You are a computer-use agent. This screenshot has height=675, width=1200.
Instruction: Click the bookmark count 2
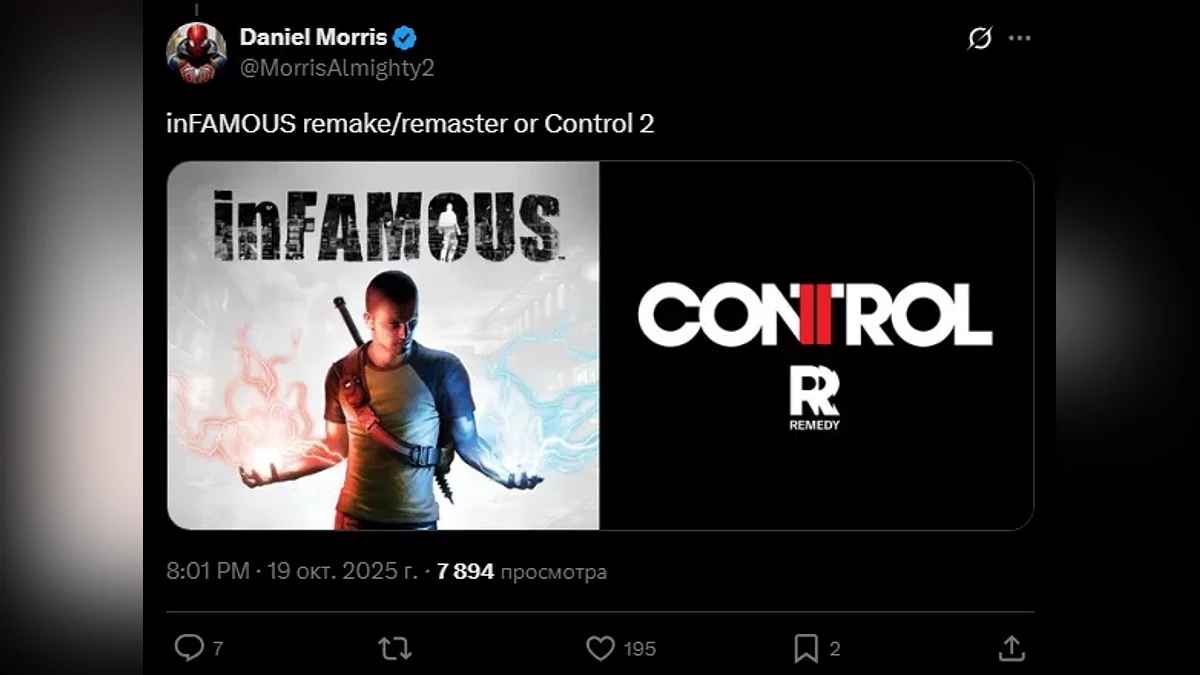pos(835,649)
